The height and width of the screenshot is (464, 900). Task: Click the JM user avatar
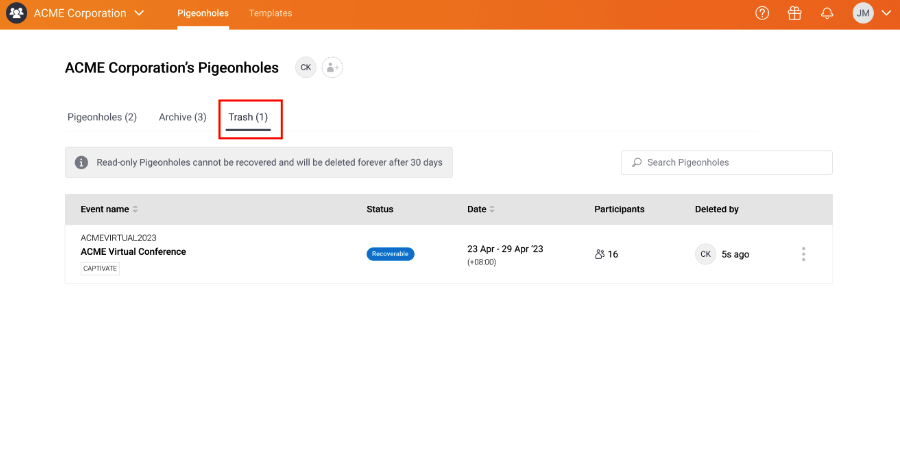tap(863, 13)
